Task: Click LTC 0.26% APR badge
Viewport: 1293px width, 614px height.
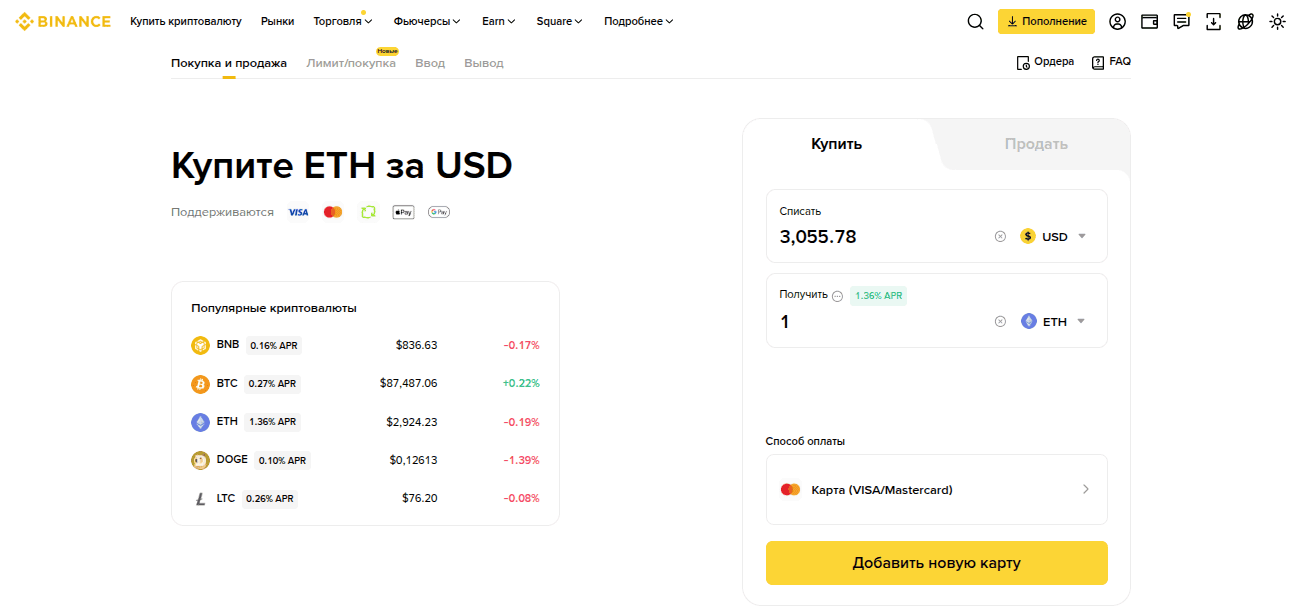Action: pos(269,499)
